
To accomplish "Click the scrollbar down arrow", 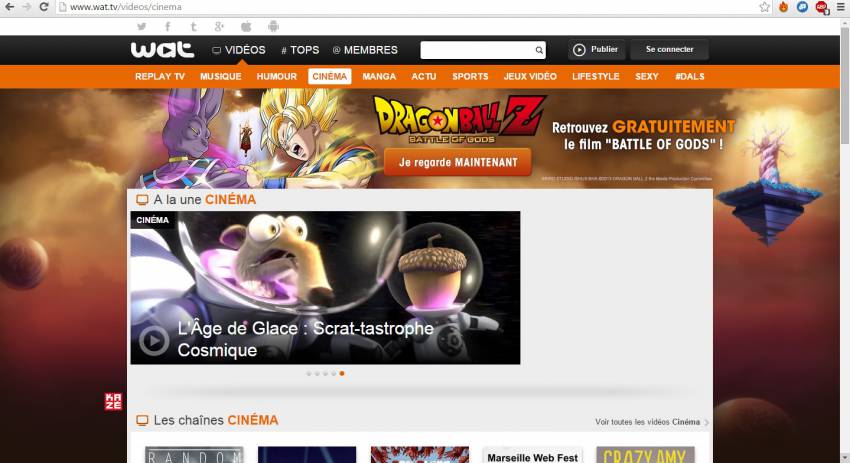I will coord(845,459).
